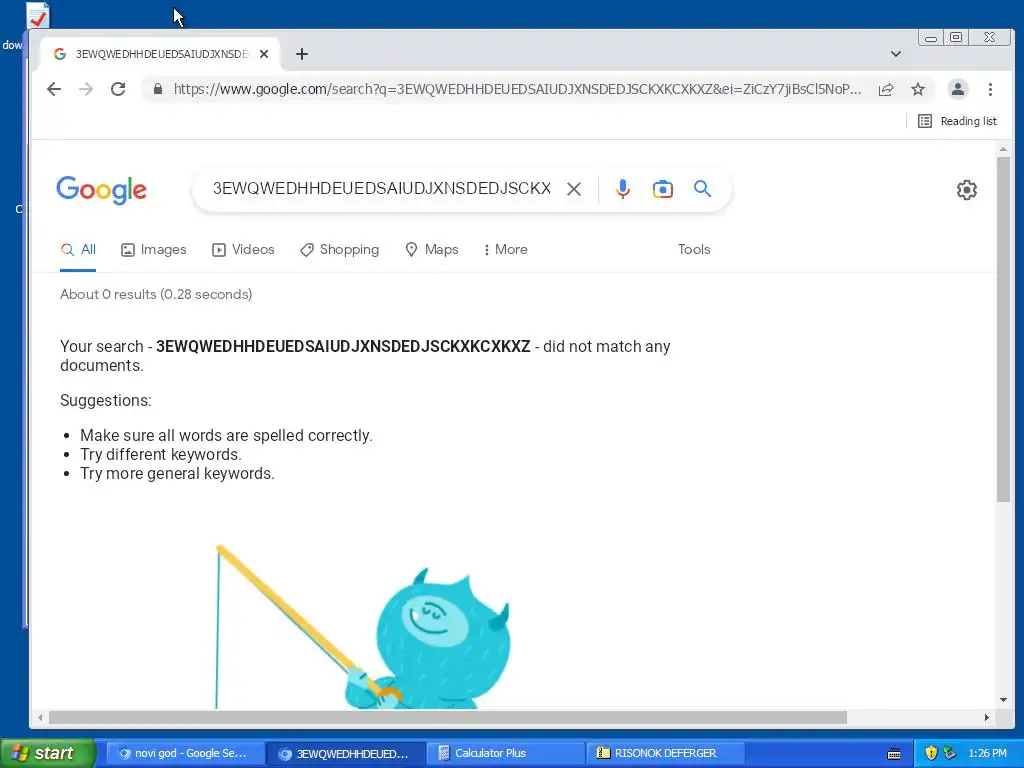Close the 3EWQWEDHH search tab
Image resolution: width=1024 pixels, height=768 pixels.
[x=264, y=54]
